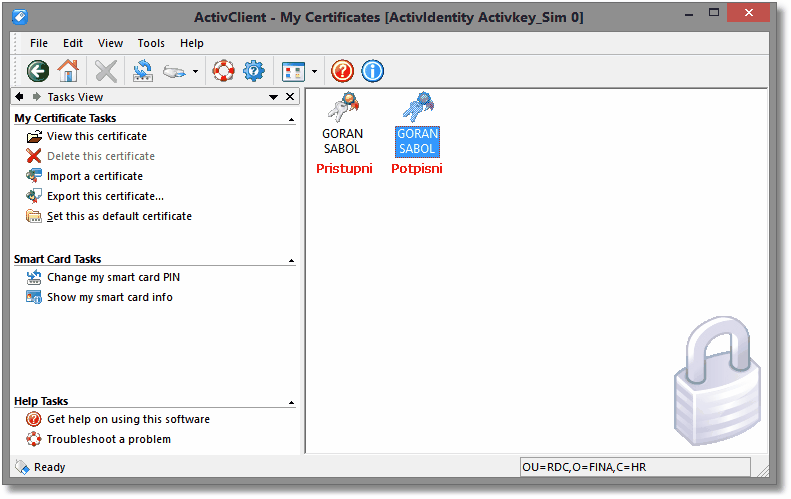Click the view mode toolbar icon
This screenshot has width=791, height=499.
293,72
